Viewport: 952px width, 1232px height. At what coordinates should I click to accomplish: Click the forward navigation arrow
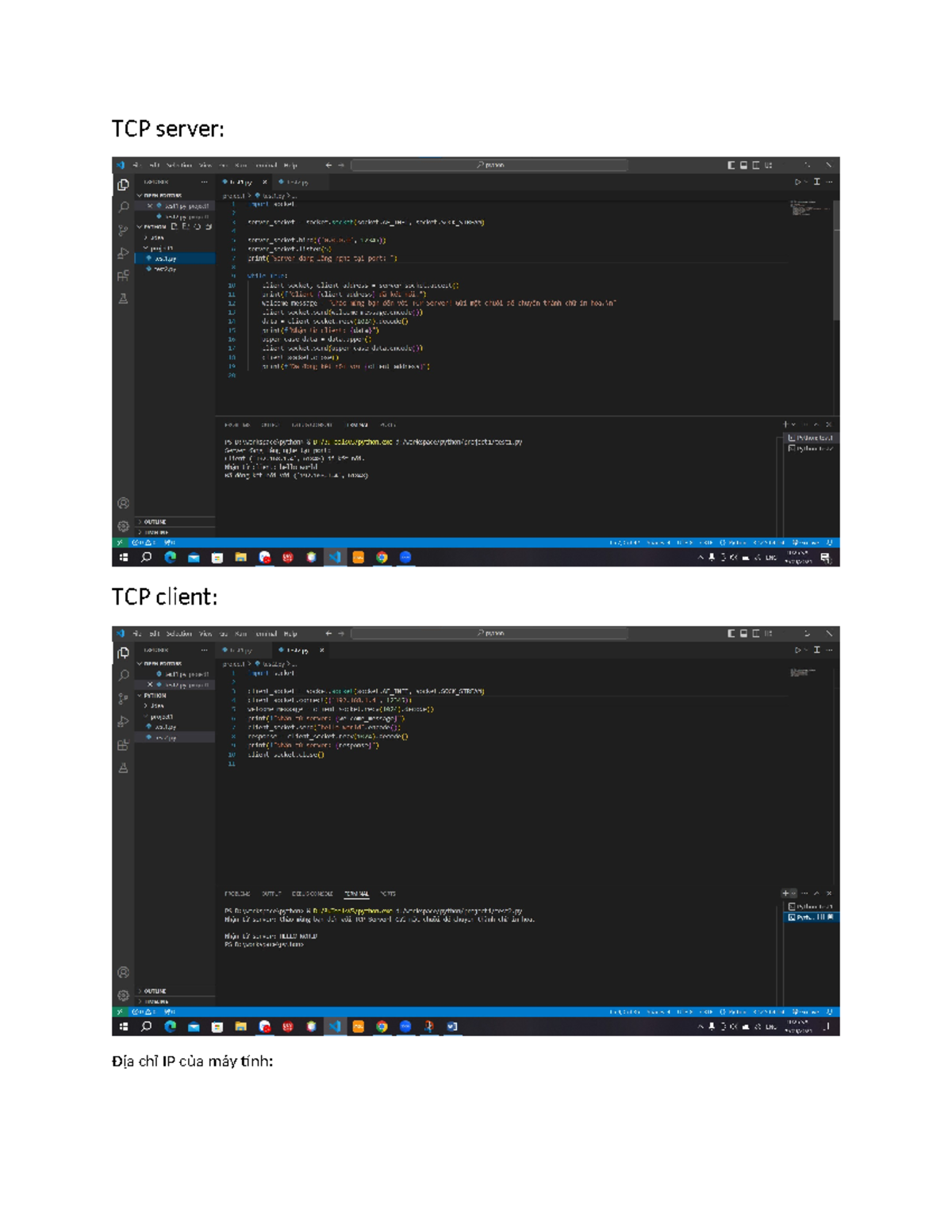341,165
